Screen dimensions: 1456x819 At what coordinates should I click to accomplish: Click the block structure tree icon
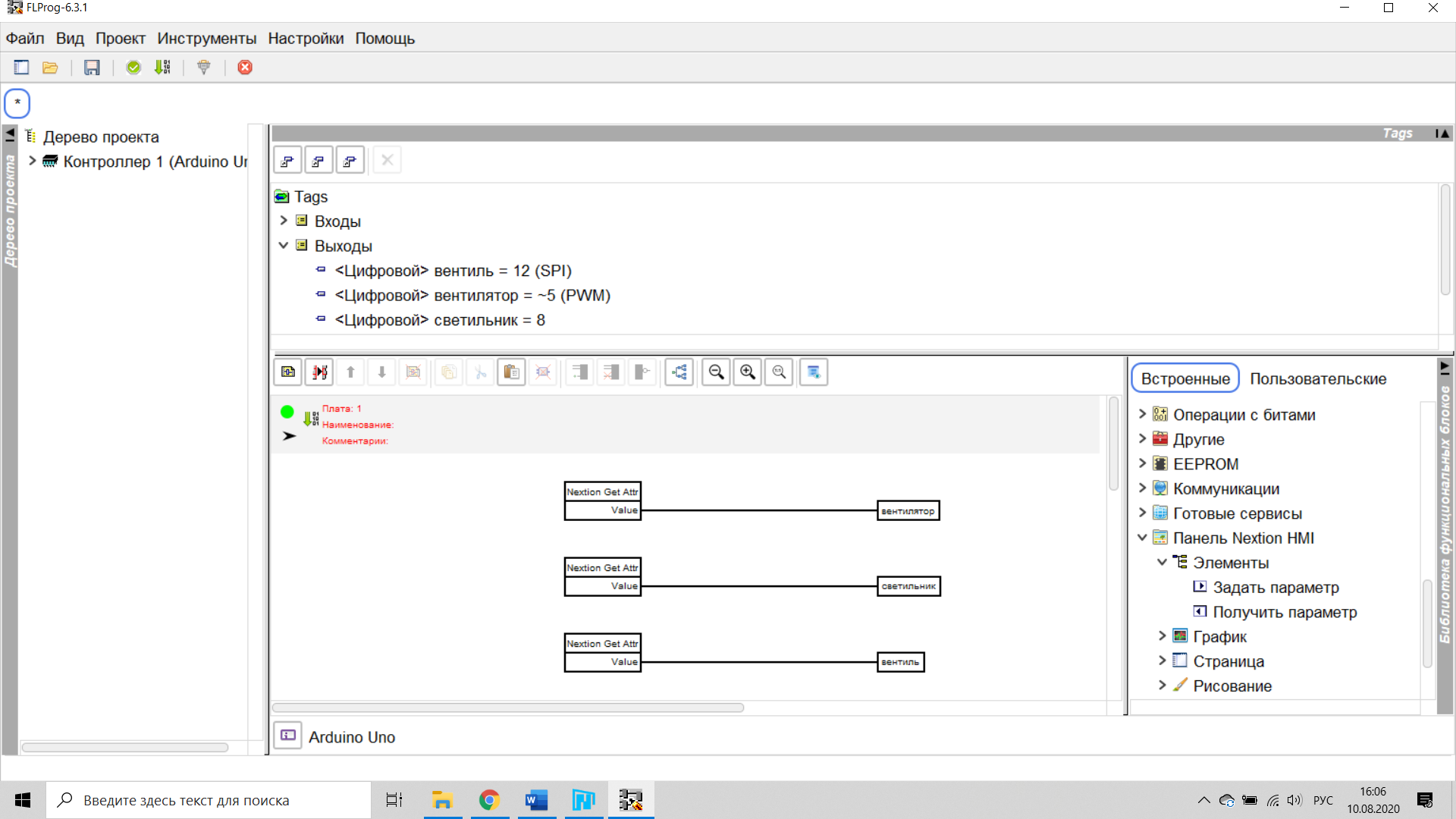[x=679, y=372]
